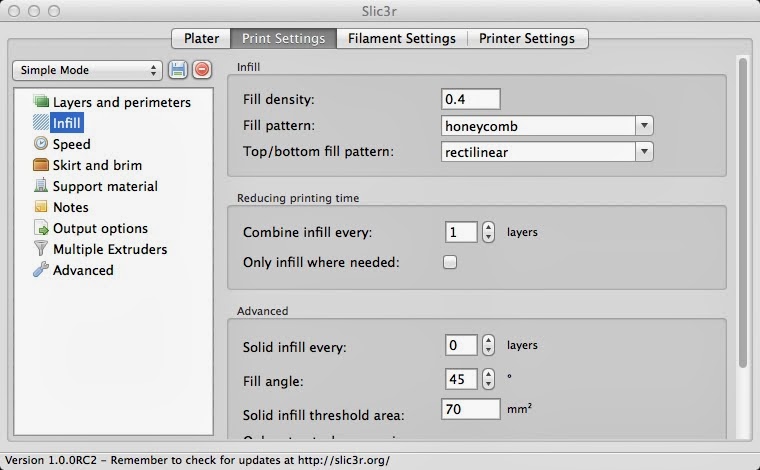The image size is (760, 470).
Task: Open the Notes settings page
Action: (71, 207)
